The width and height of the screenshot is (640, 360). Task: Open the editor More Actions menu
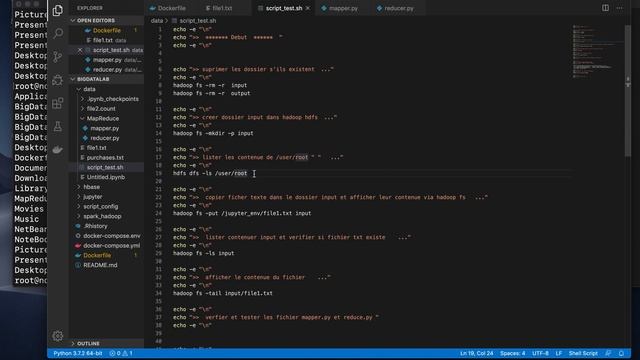point(620,8)
